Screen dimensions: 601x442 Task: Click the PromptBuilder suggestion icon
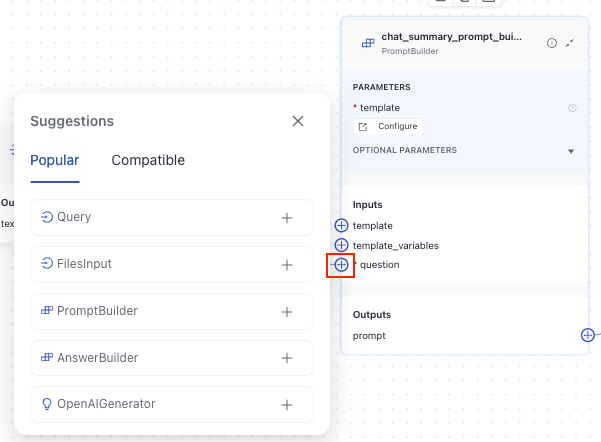(47, 311)
